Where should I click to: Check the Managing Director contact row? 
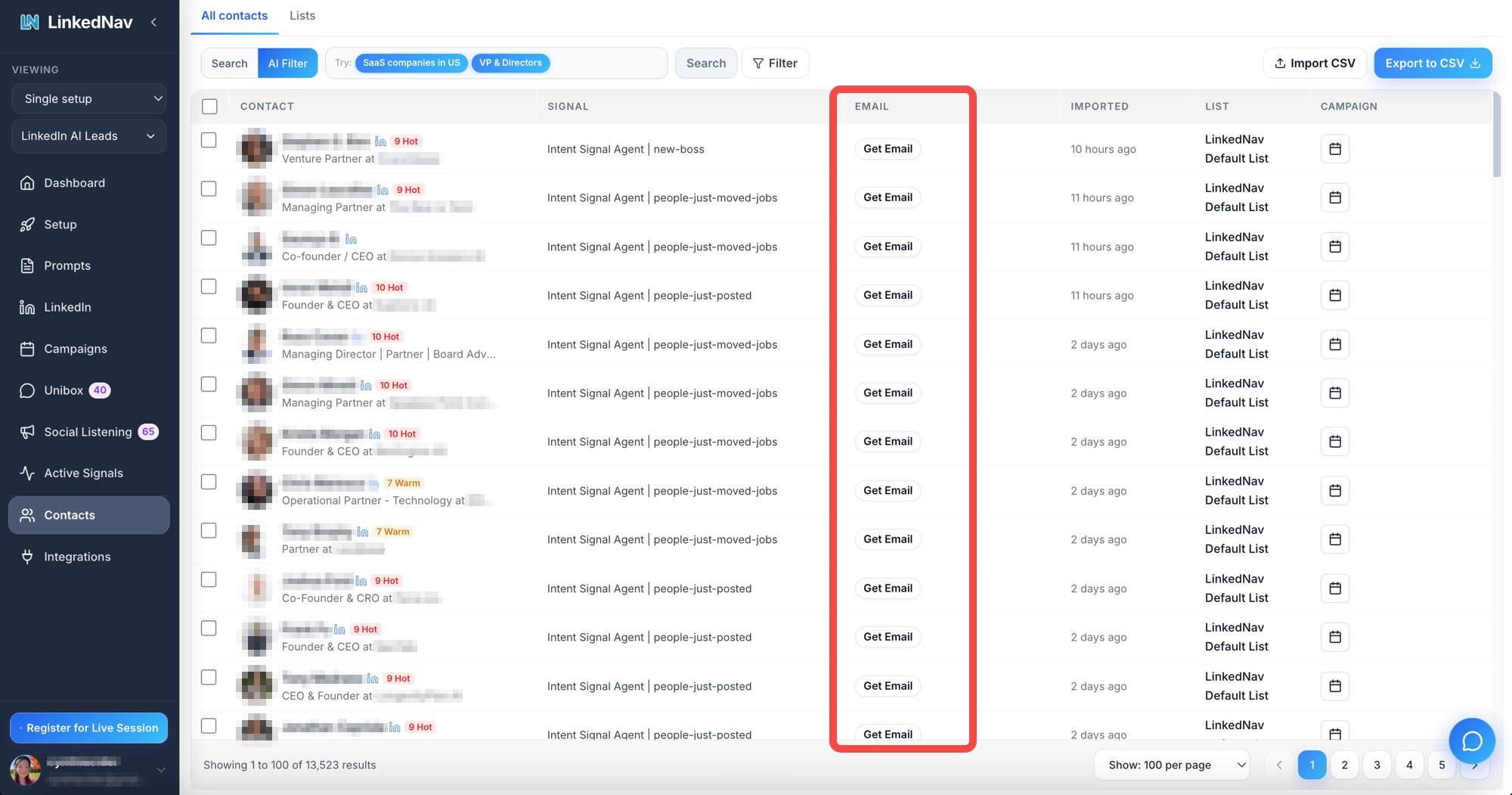pos(209,335)
